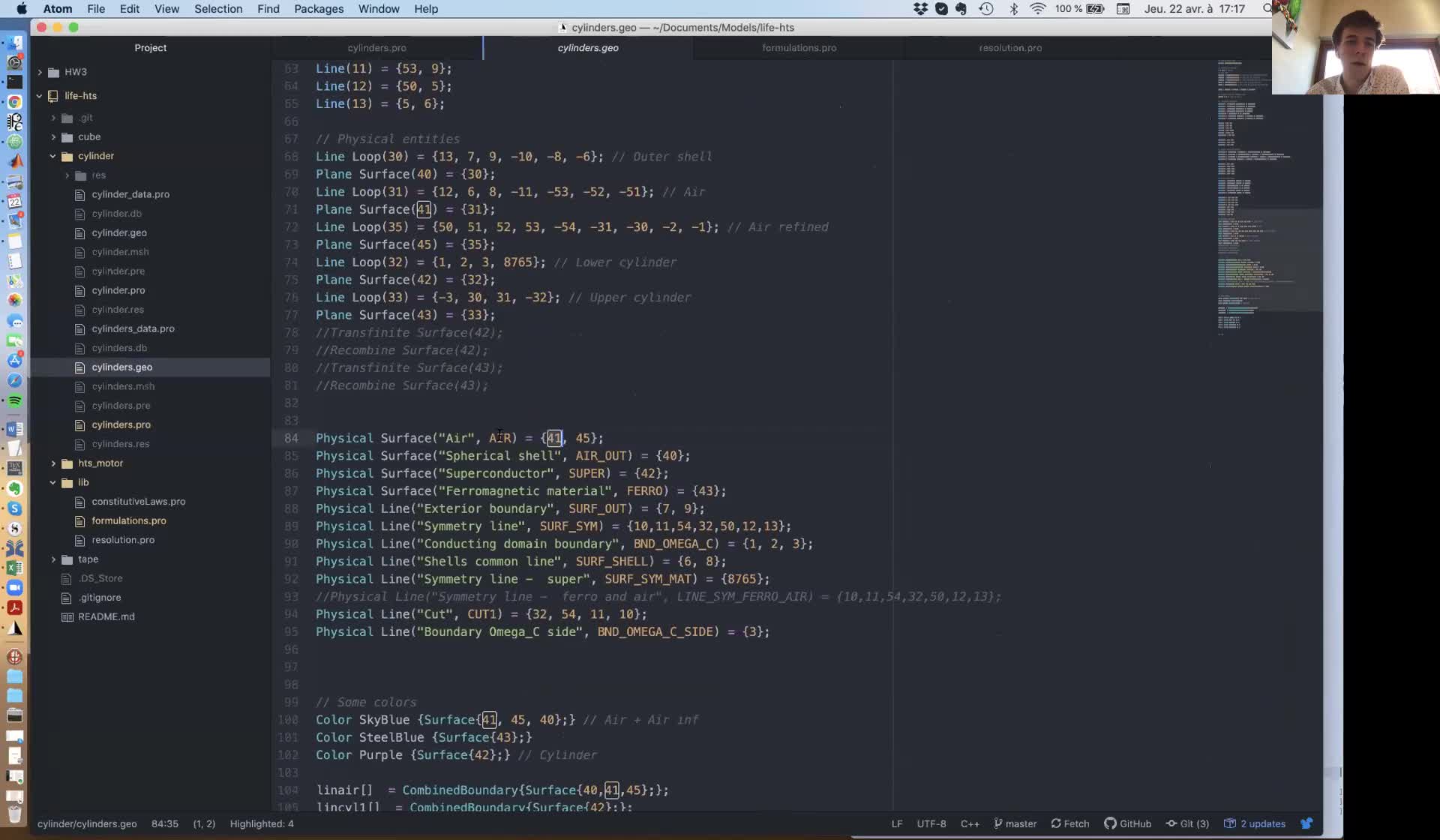This screenshot has width=1440, height=840.
Task: Switch to the formulations.pro tab
Action: click(x=799, y=47)
